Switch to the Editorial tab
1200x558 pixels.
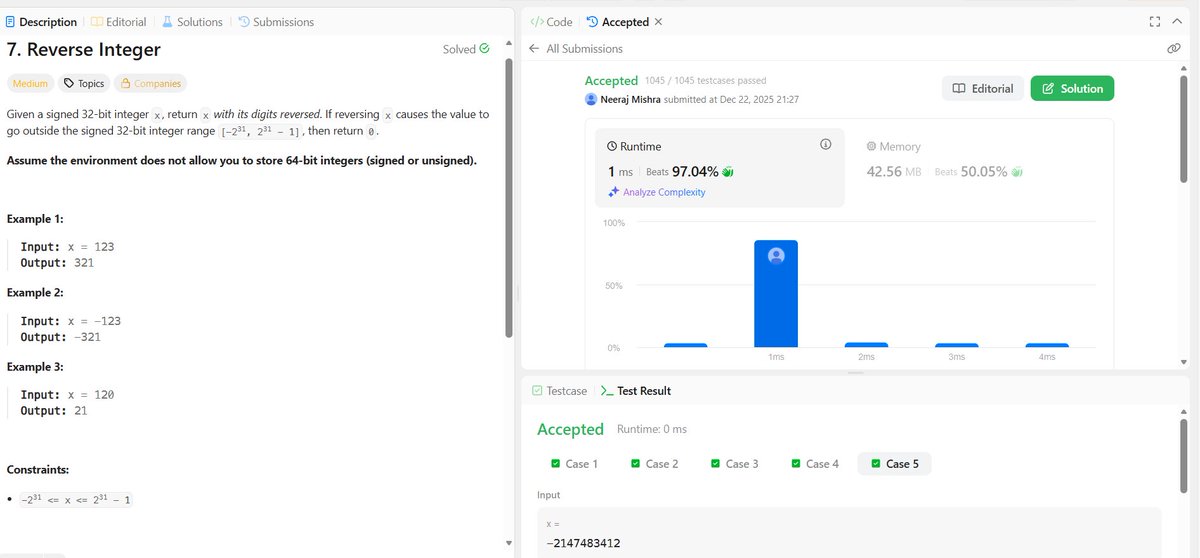118,22
